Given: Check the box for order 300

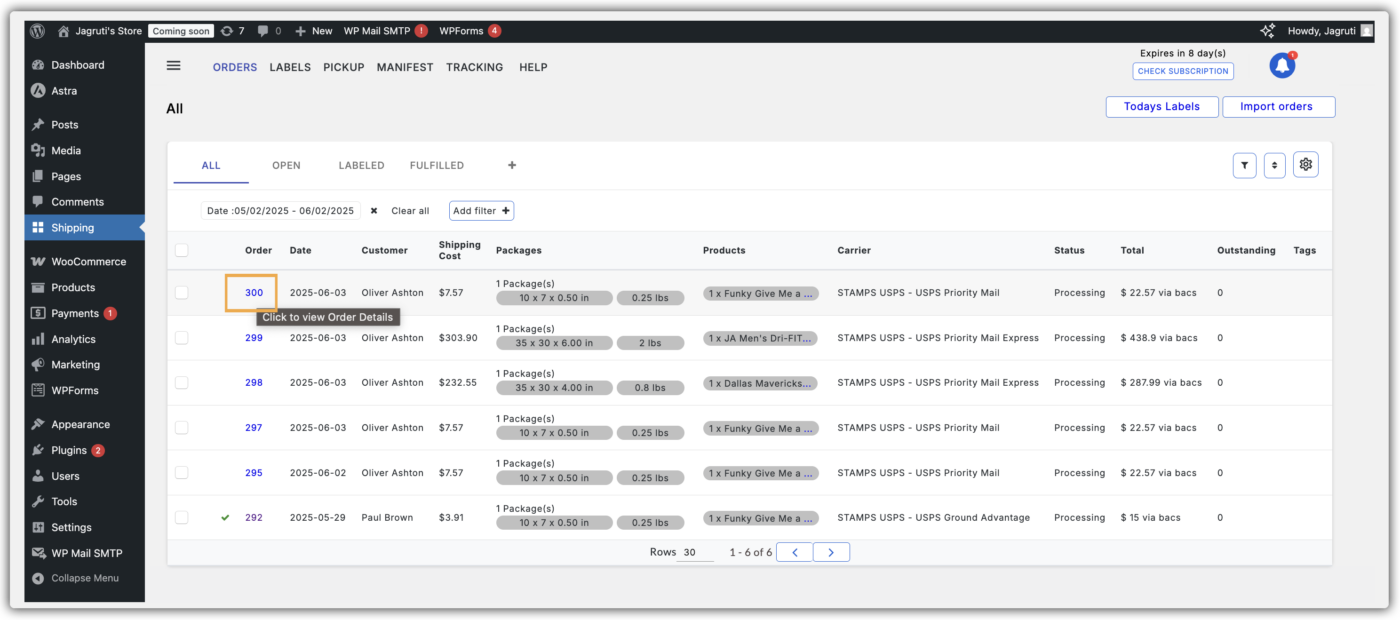Looking at the screenshot, I should pos(181,293).
